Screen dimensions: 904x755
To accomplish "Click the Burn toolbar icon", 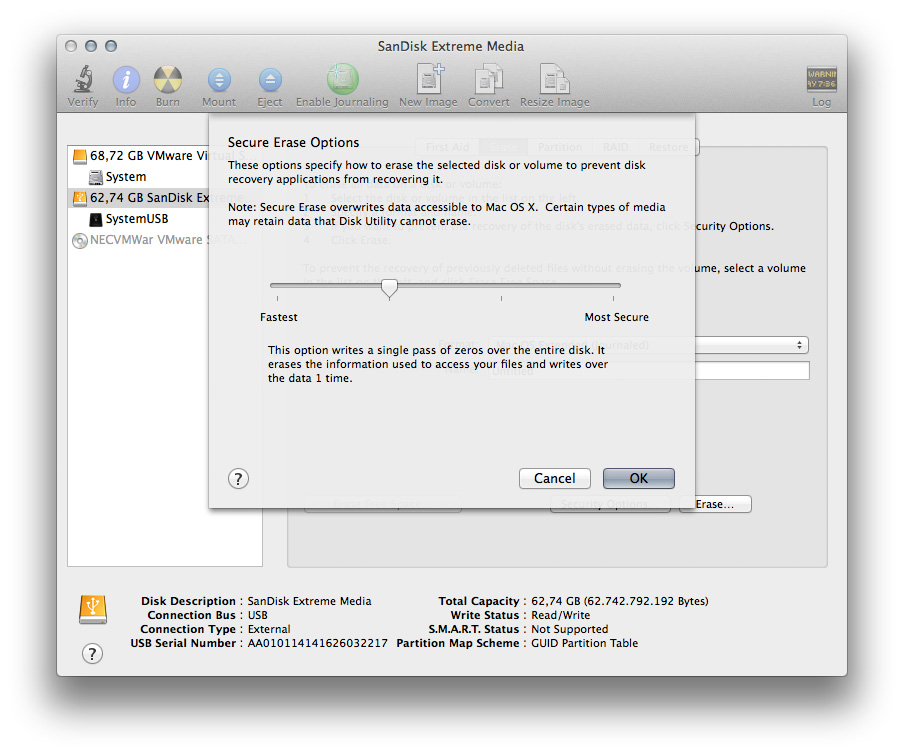I will pos(168,80).
